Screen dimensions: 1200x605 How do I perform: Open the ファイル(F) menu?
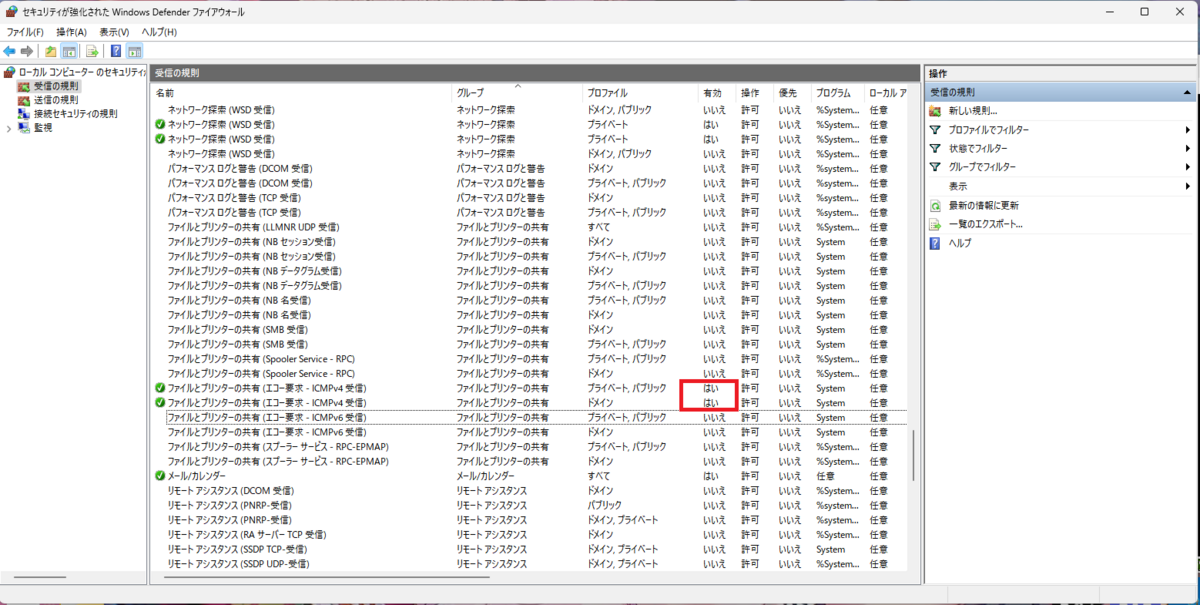[x=25, y=32]
